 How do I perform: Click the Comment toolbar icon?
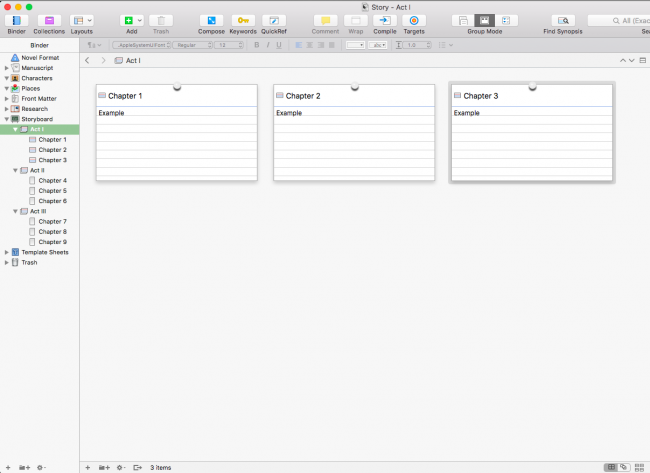click(x=325, y=20)
